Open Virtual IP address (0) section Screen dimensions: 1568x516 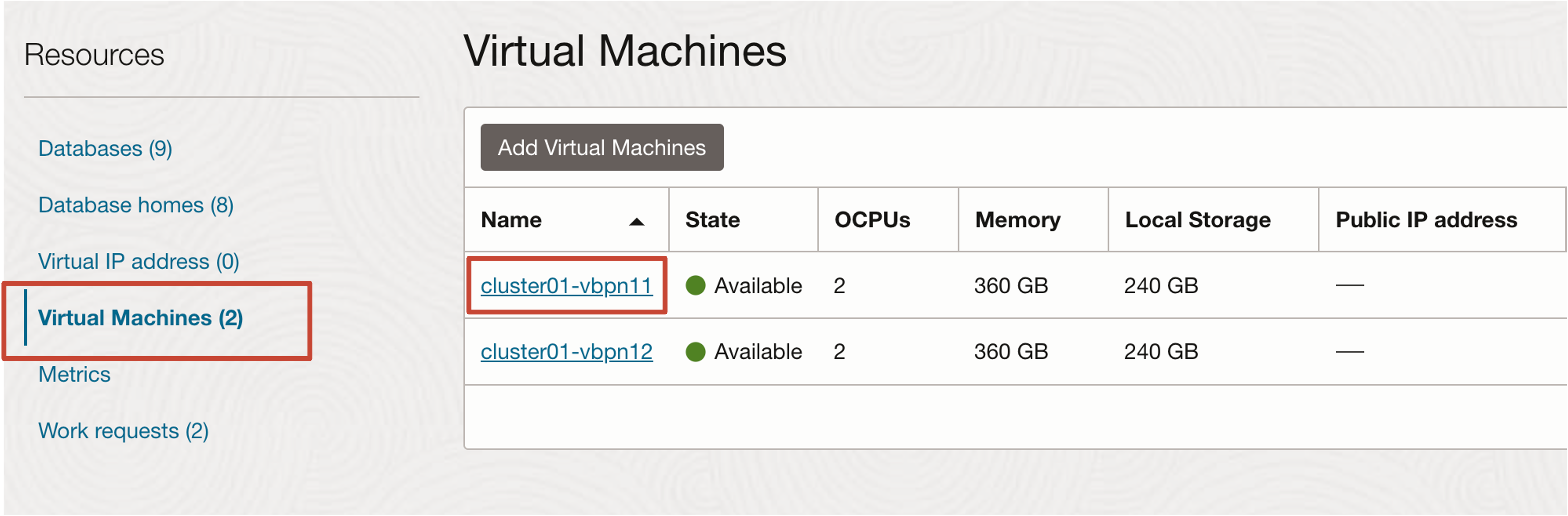(x=138, y=262)
